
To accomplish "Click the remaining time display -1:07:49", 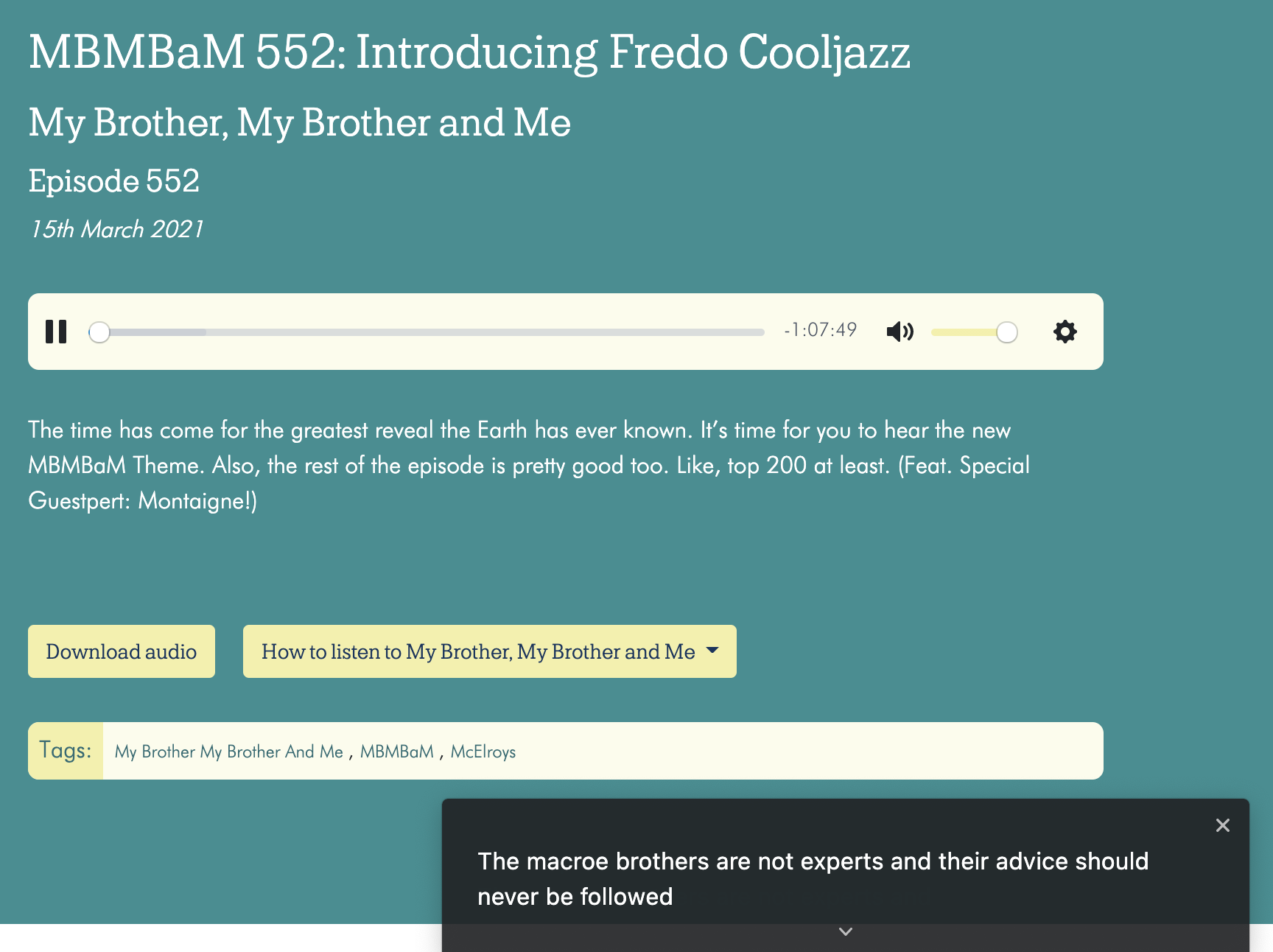I will pyautogui.click(x=820, y=330).
